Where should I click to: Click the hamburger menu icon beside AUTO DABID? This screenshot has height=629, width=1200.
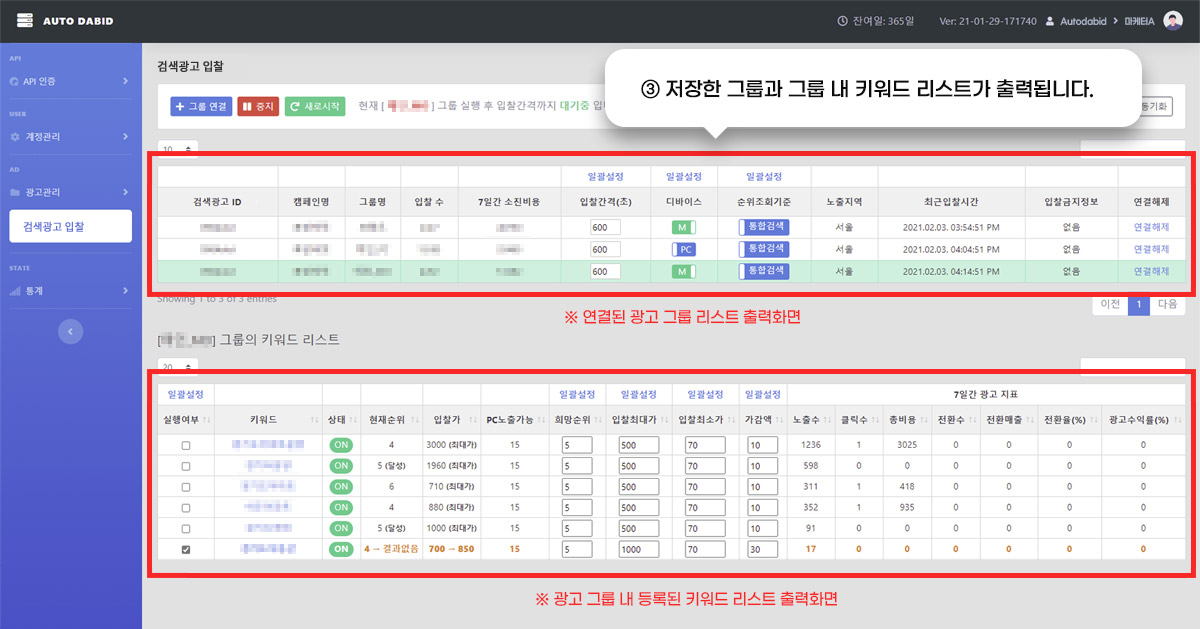click(25, 20)
